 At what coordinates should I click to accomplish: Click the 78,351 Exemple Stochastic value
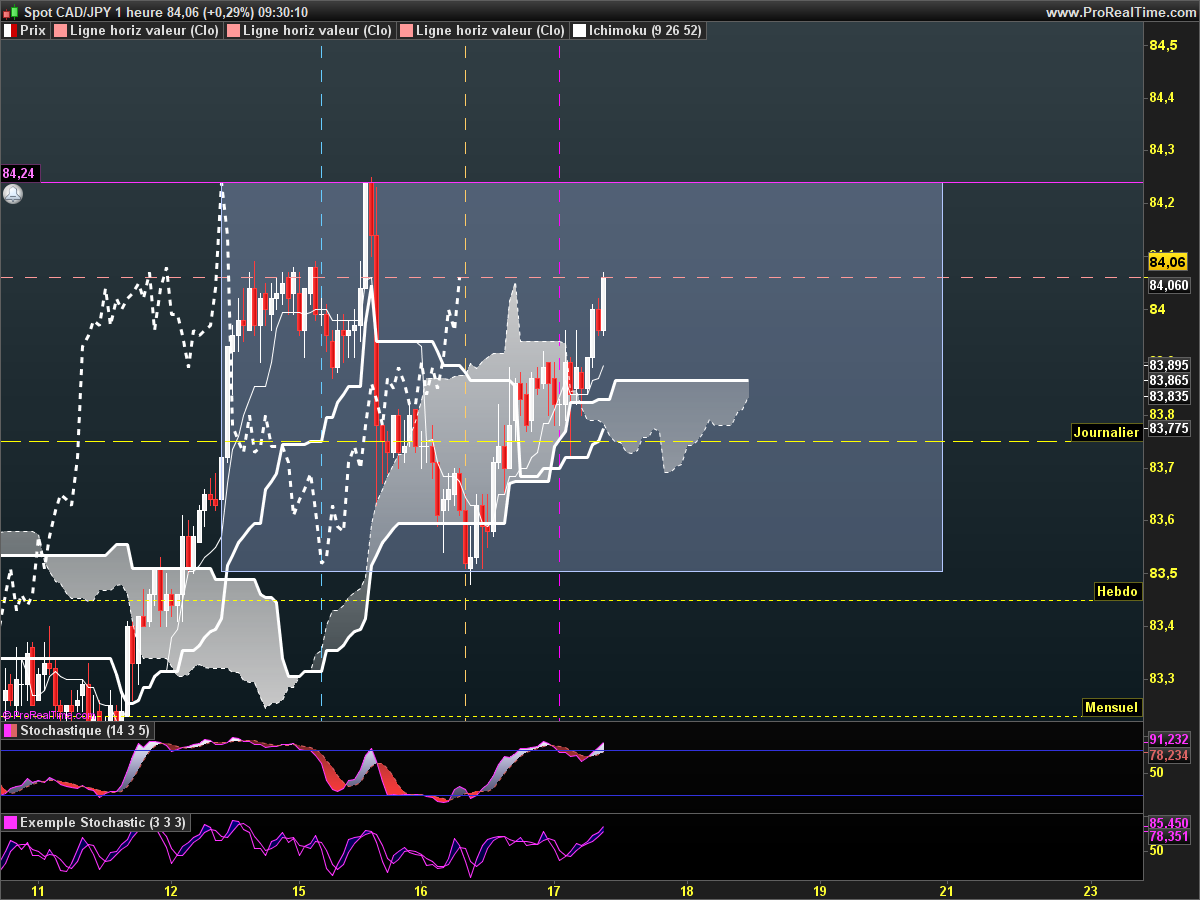click(1169, 837)
